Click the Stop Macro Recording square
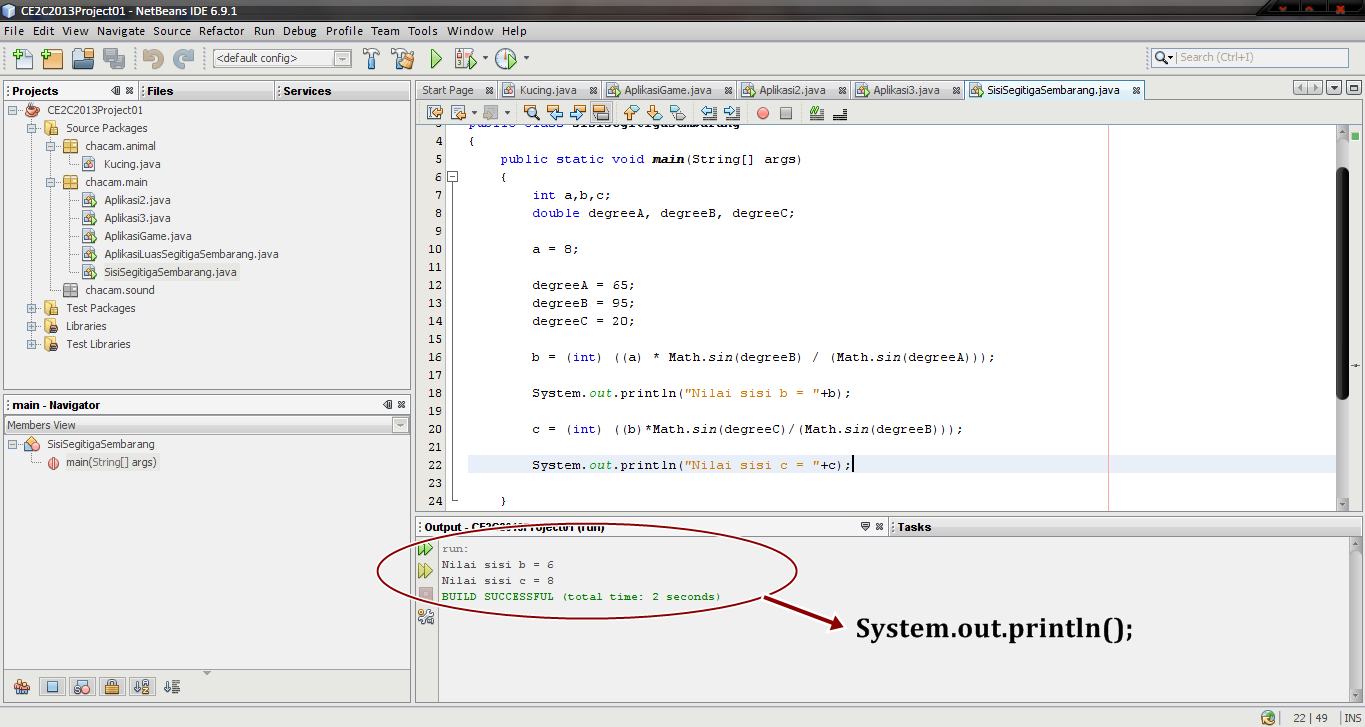The width and height of the screenshot is (1365, 727). [786, 113]
